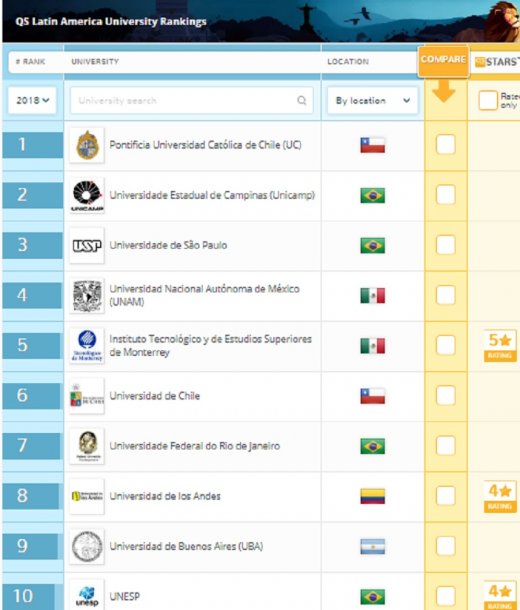The height and width of the screenshot is (610, 520).
Task: Click the 4 star rating badge for UNESP
Action: pyautogui.click(x=500, y=595)
